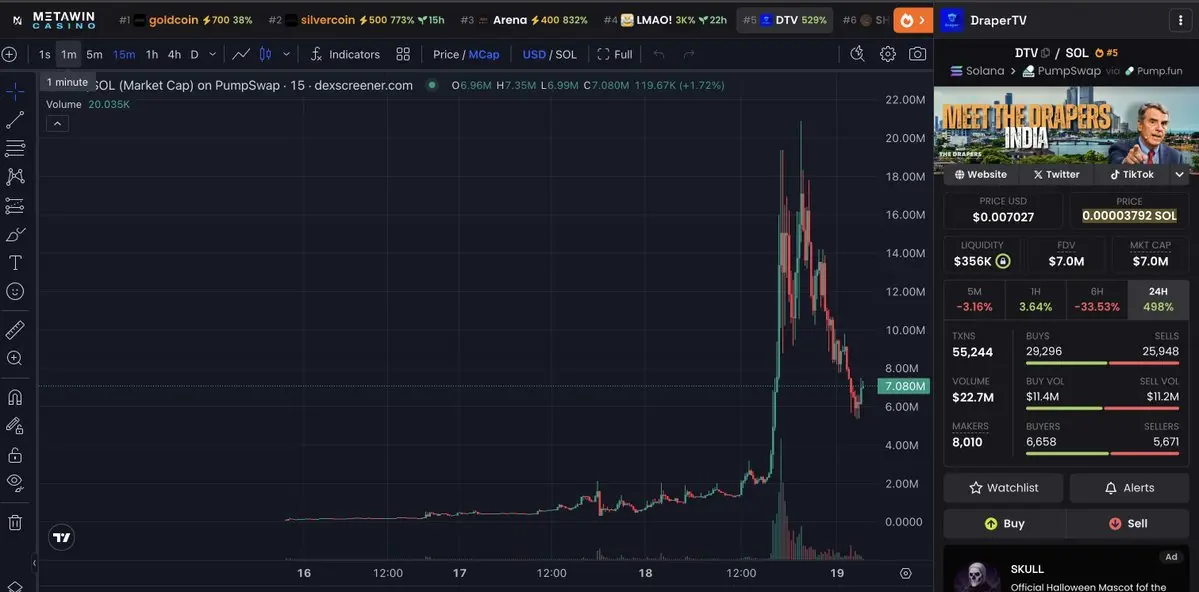Open the Indicators menu
The width and height of the screenshot is (1199, 592).
pyautogui.click(x=344, y=54)
